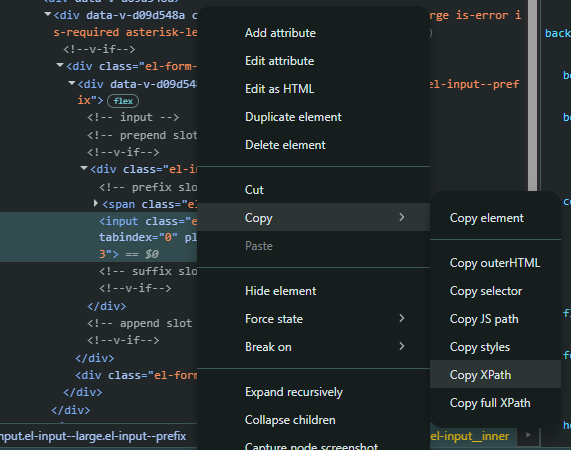
Task: Open the Break on submenu
Action: click(x=313, y=347)
